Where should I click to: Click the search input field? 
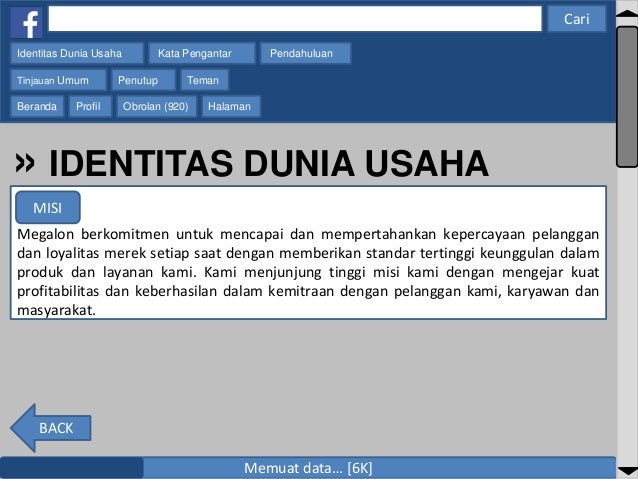(295, 18)
